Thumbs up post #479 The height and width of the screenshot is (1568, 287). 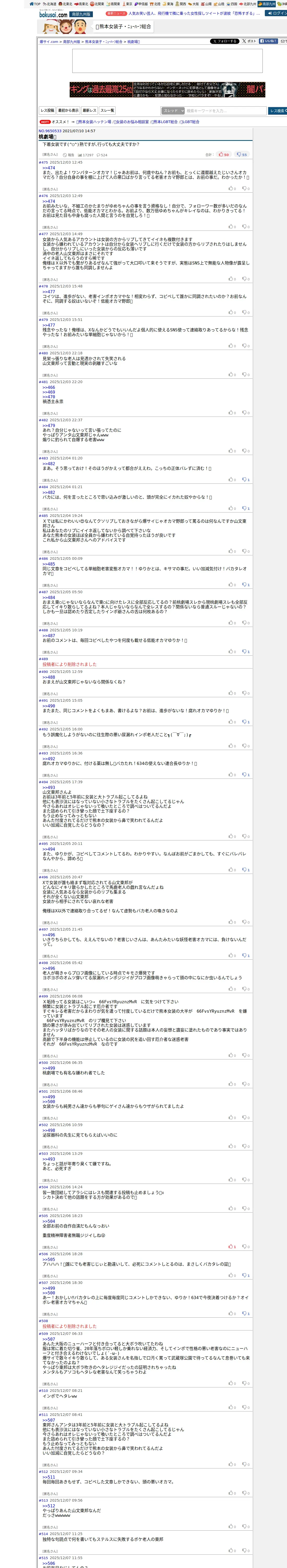click(x=232, y=346)
